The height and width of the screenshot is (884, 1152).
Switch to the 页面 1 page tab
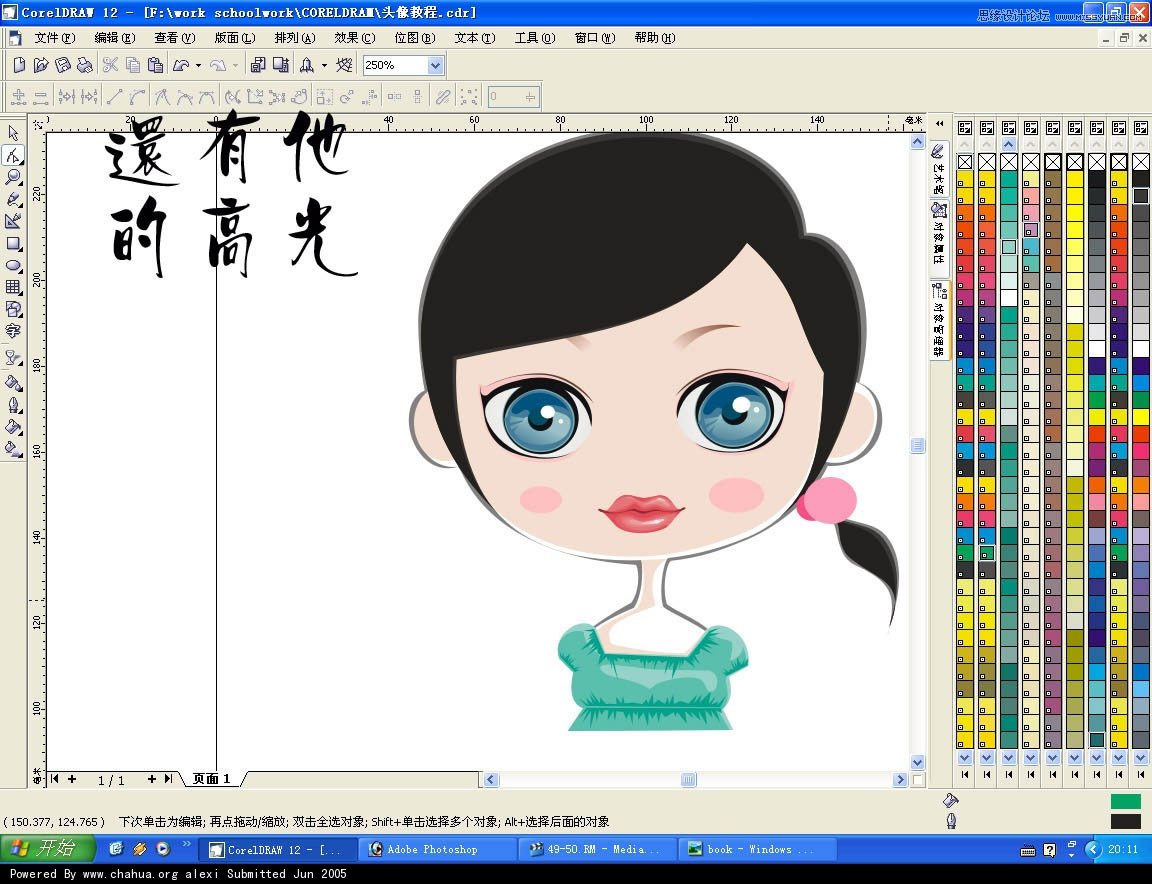click(x=210, y=778)
